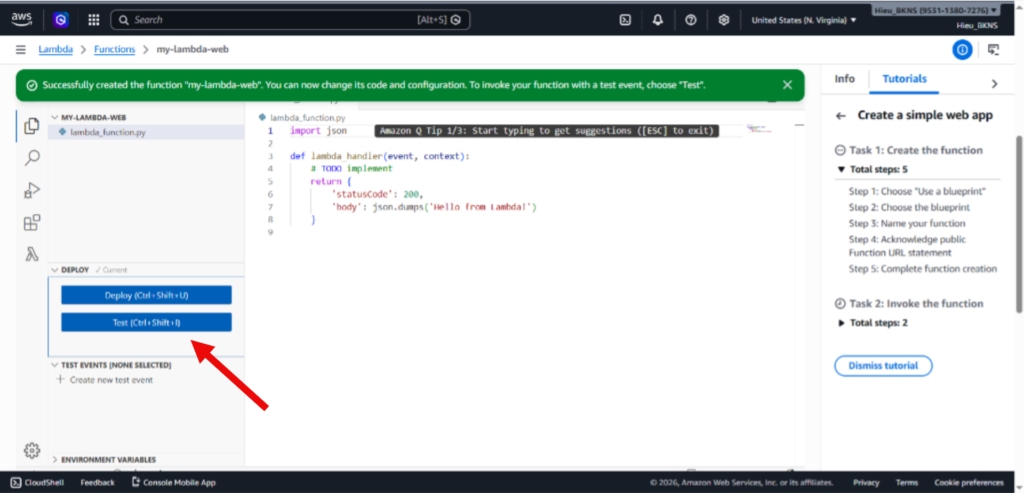Viewport: 1024px width, 493px height.
Task: Click Task 2: Invoke the function heading
Action: tap(916, 304)
